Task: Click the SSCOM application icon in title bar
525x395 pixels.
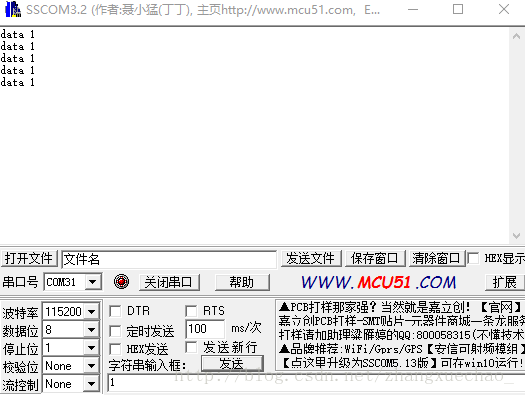Action: [x=13, y=9]
